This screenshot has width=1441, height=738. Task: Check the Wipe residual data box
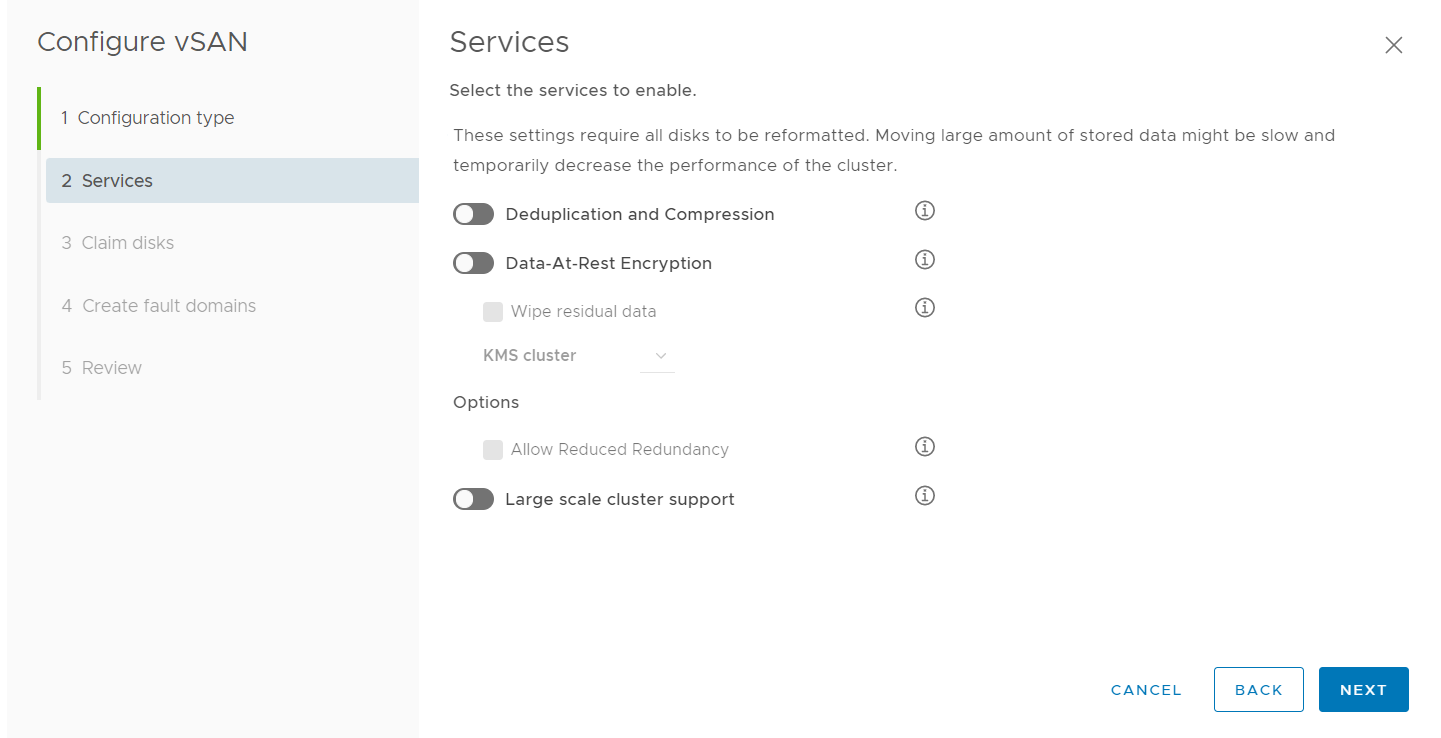tap(493, 312)
